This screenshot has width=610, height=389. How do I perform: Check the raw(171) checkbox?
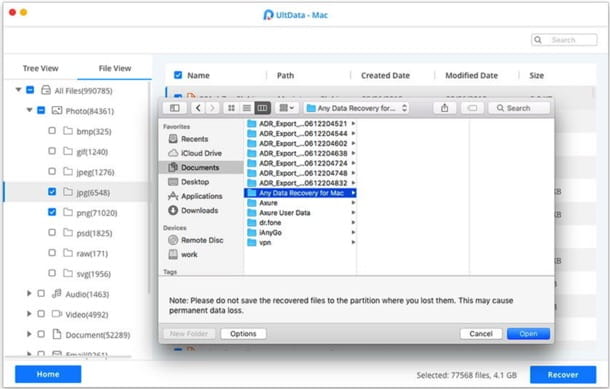[52, 253]
